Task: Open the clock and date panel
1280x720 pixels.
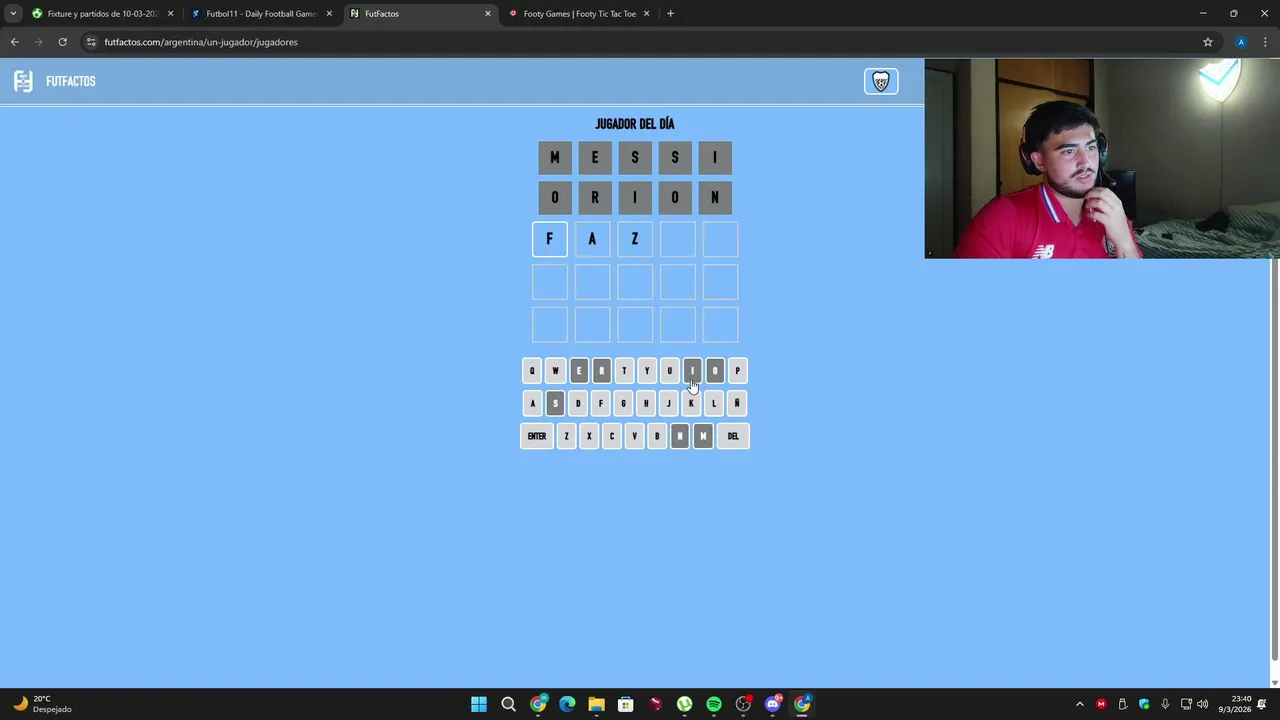Action: (x=1235, y=704)
